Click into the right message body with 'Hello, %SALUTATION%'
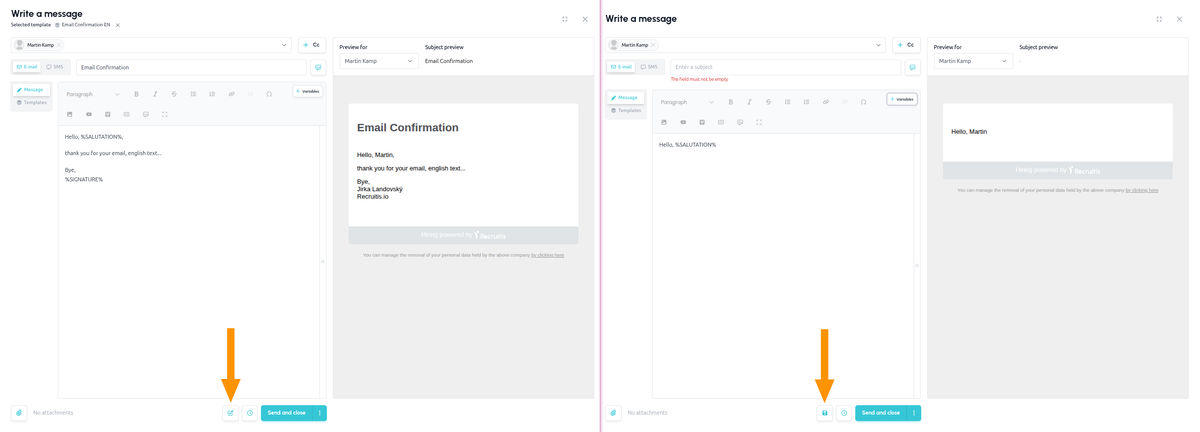Viewport: 1200px width, 432px height. tap(783, 265)
